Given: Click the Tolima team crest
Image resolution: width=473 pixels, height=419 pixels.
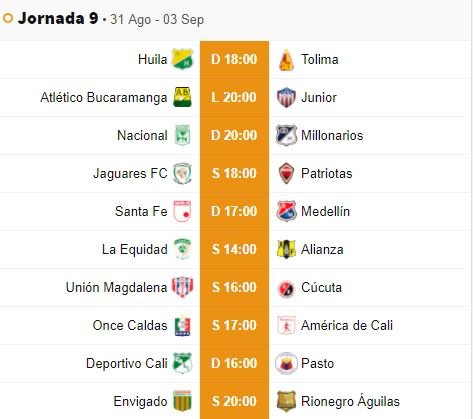Looking at the screenshot, I should pos(286,60).
